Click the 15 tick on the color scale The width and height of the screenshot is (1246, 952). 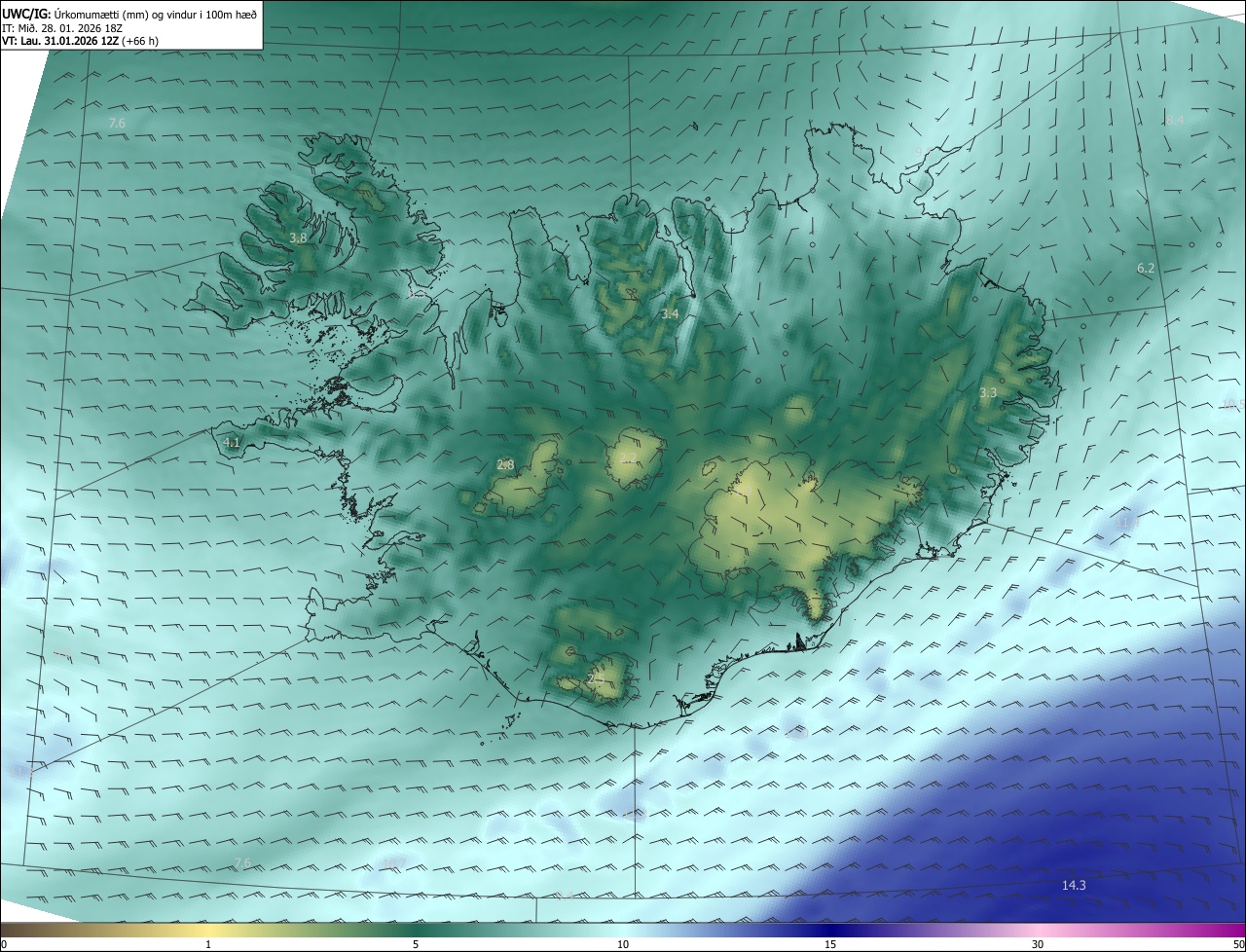[830, 944]
